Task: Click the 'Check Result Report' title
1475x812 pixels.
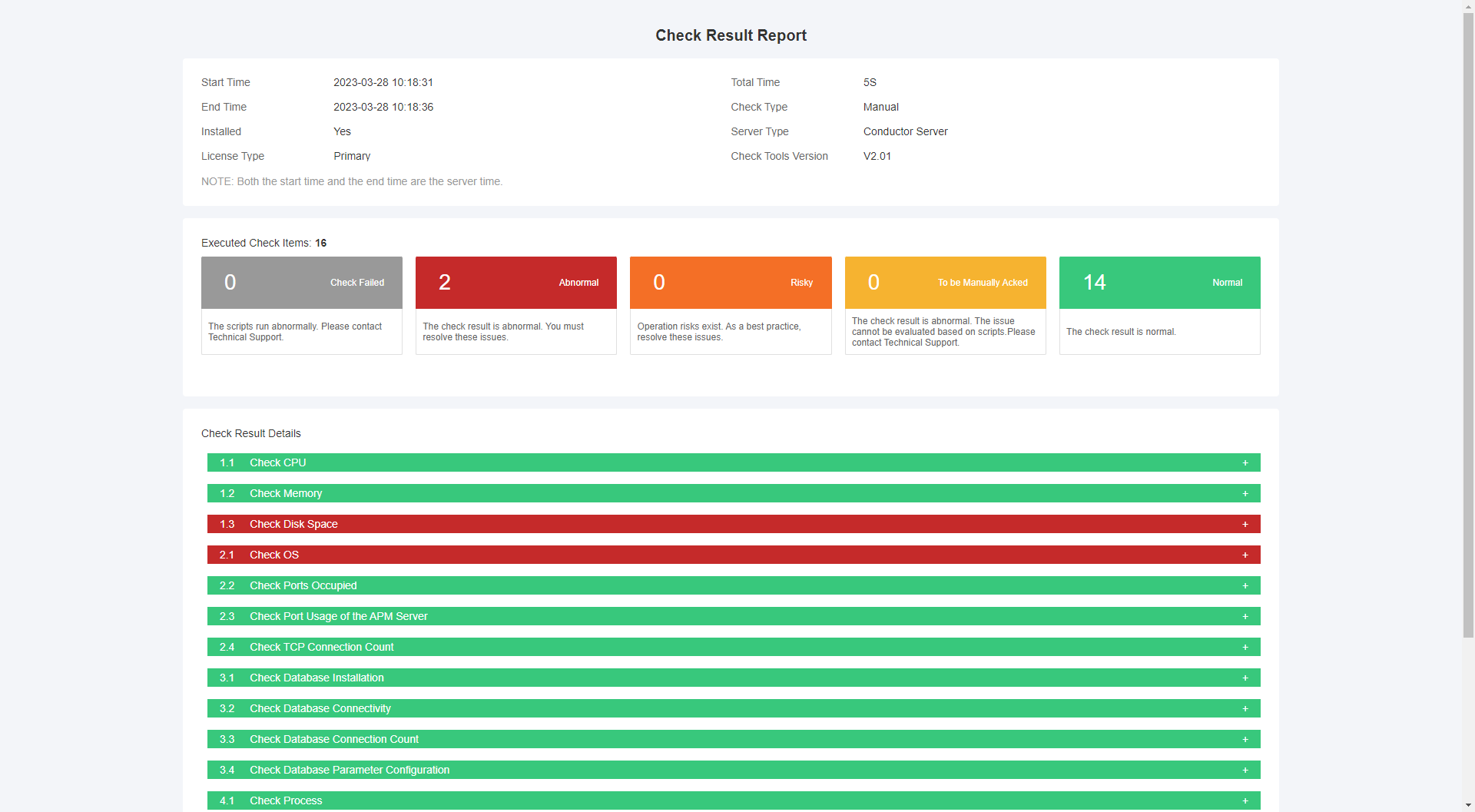Action: pos(731,35)
